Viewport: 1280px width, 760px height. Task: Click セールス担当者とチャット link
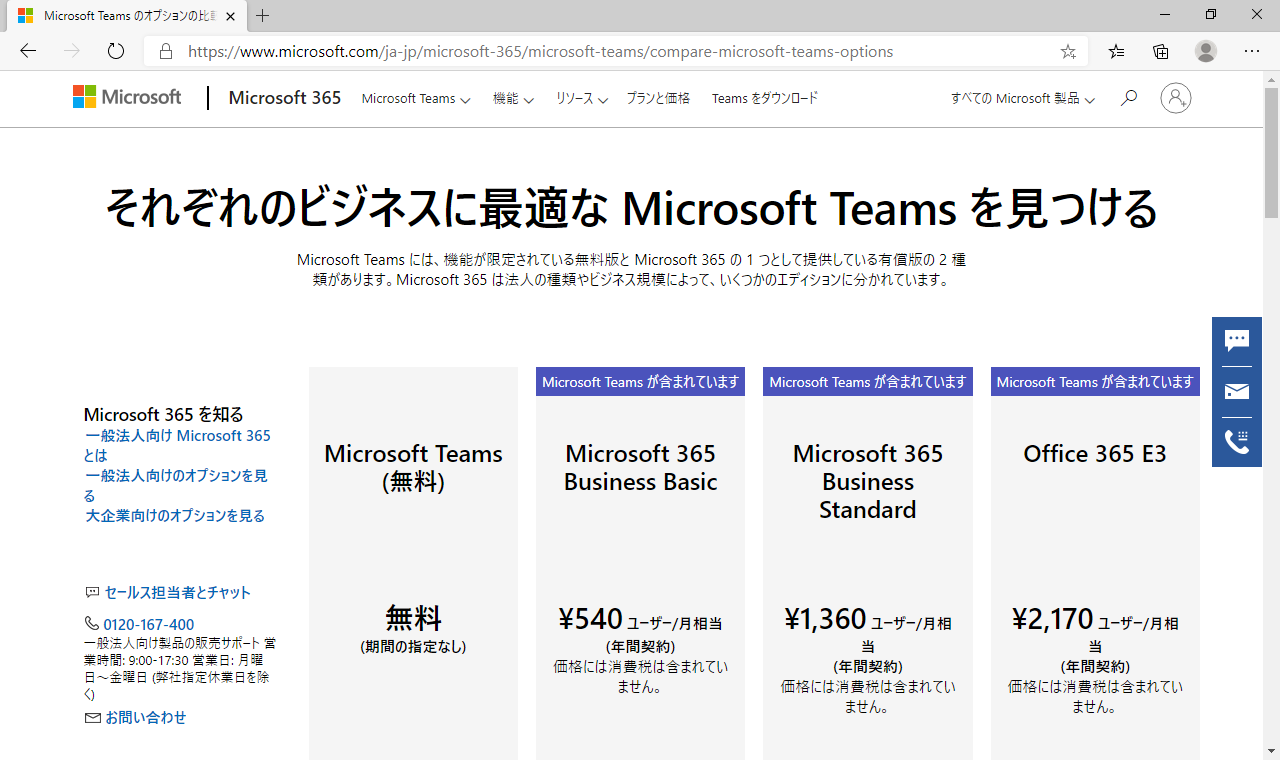[x=178, y=592]
